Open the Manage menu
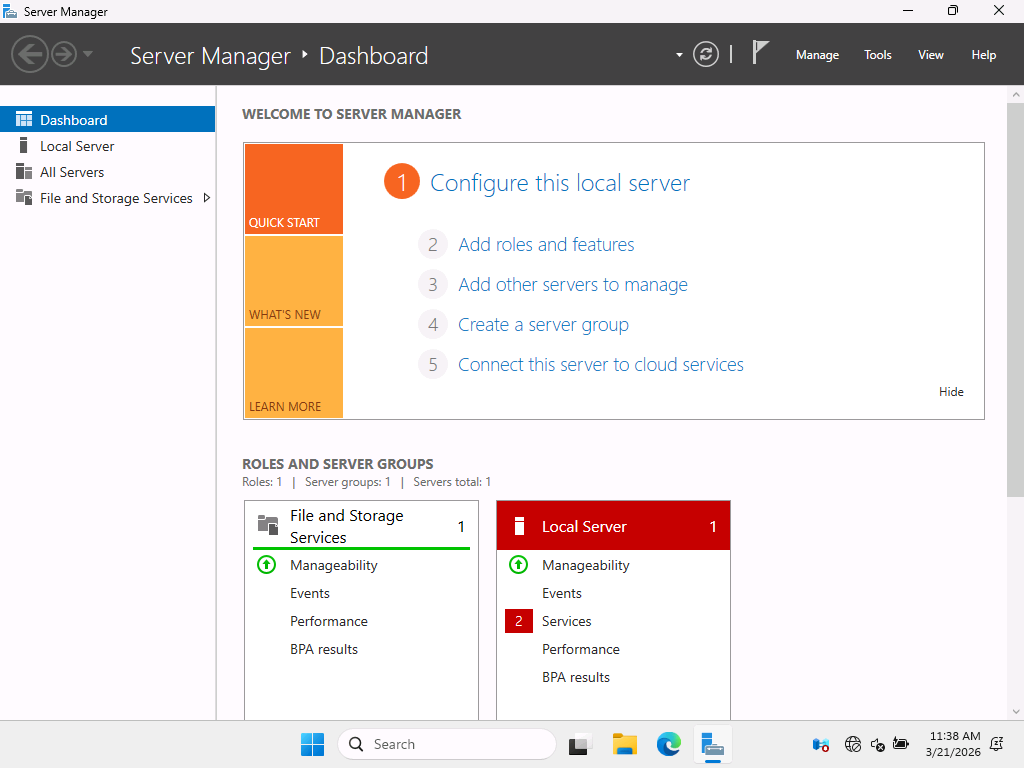 (x=817, y=55)
